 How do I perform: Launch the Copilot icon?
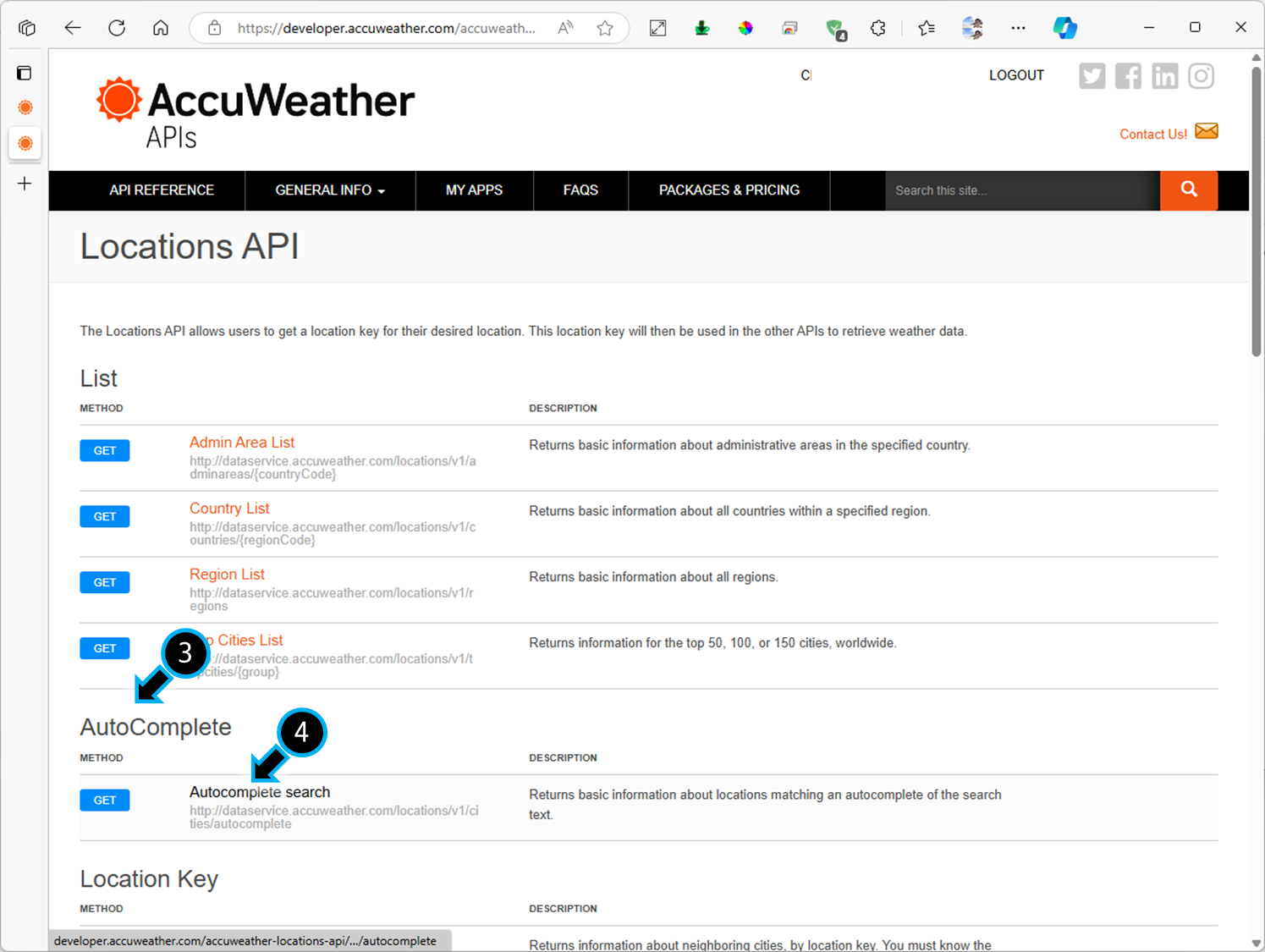pyautogui.click(x=1064, y=28)
